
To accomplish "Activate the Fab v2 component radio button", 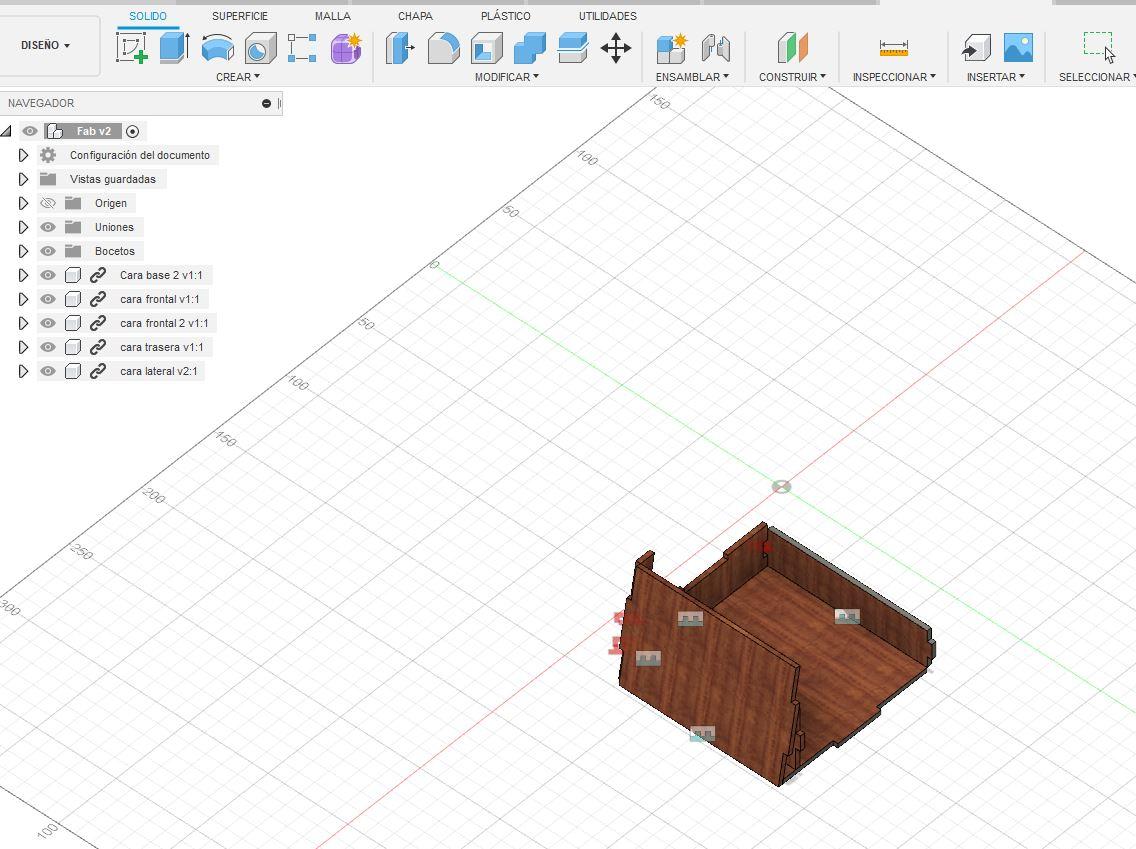I will (132, 131).
